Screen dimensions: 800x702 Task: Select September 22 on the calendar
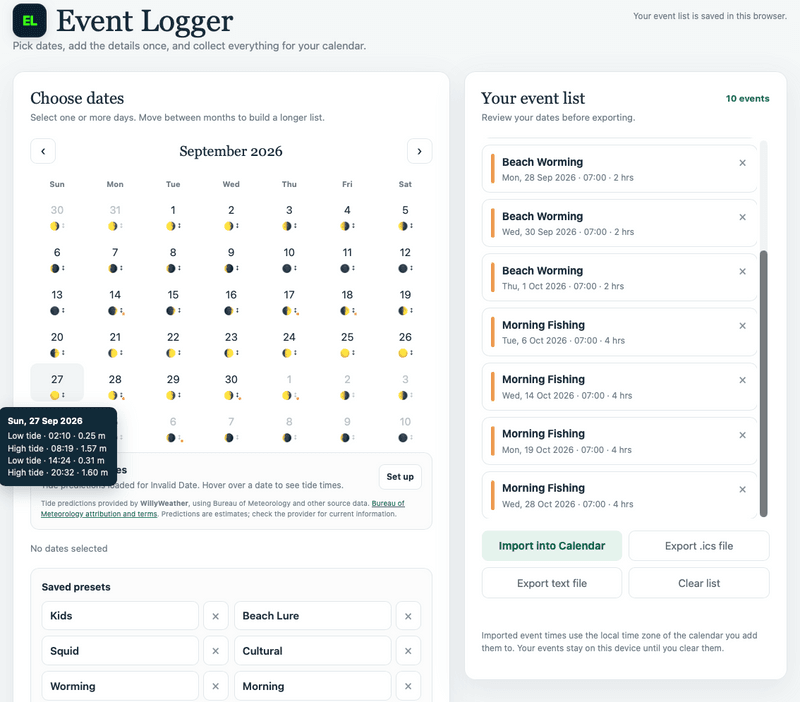coord(173,344)
